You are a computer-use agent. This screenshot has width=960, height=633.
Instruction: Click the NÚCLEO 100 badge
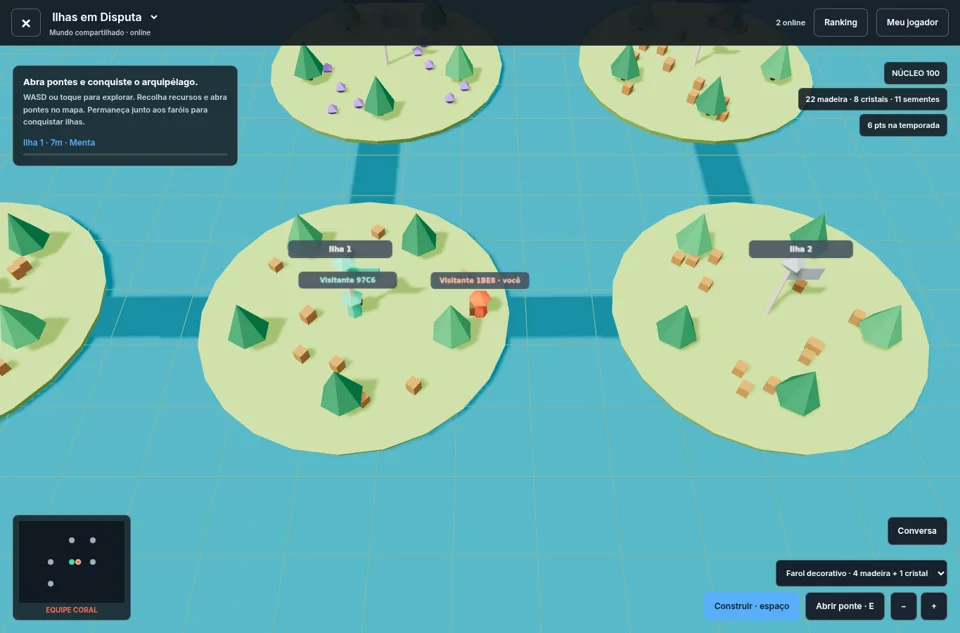pyautogui.click(x=915, y=73)
